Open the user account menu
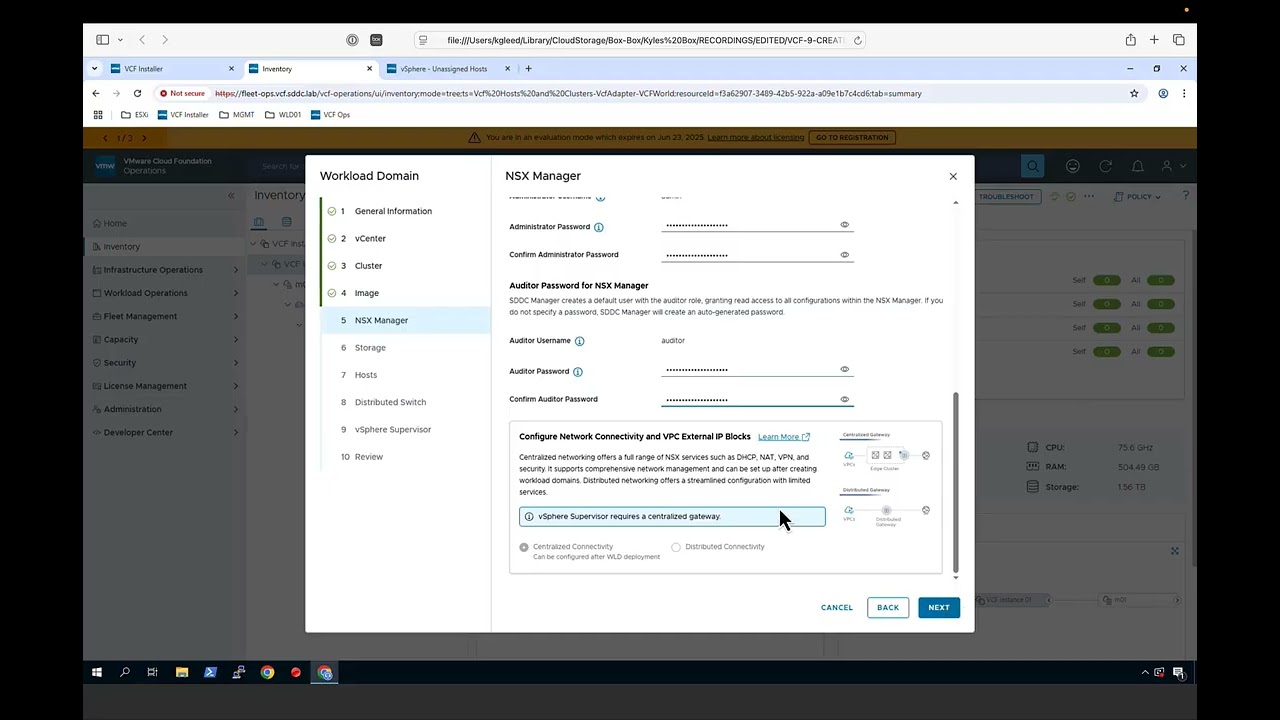 click(x=1173, y=166)
